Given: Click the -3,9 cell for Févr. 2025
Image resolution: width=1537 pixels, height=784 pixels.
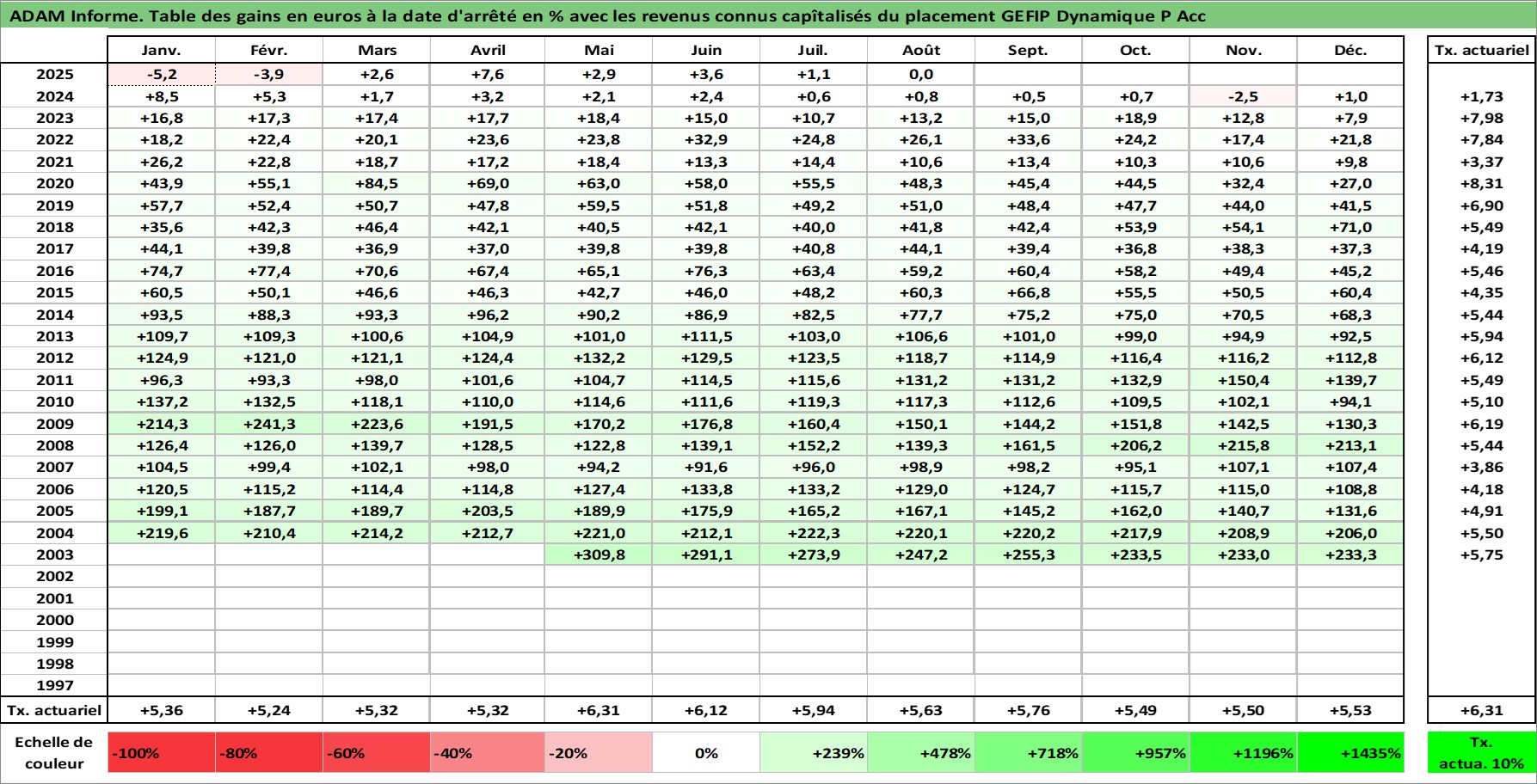Looking at the screenshot, I should [269, 75].
